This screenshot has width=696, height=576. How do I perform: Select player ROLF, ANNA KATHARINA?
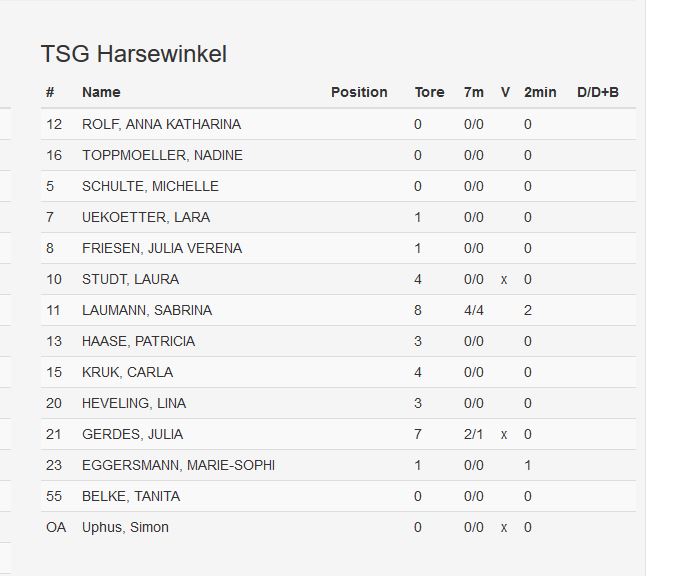click(161, 124)
